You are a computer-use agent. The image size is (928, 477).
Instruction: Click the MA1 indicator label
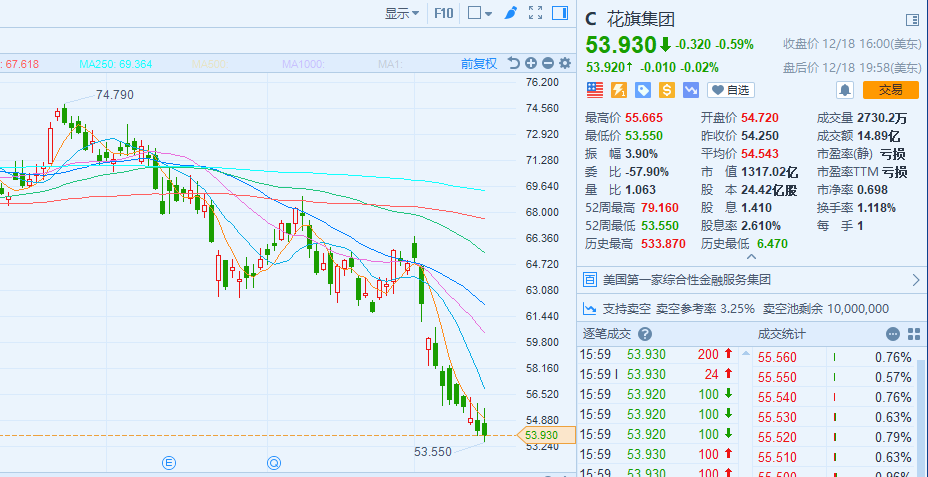pos(390,63)
